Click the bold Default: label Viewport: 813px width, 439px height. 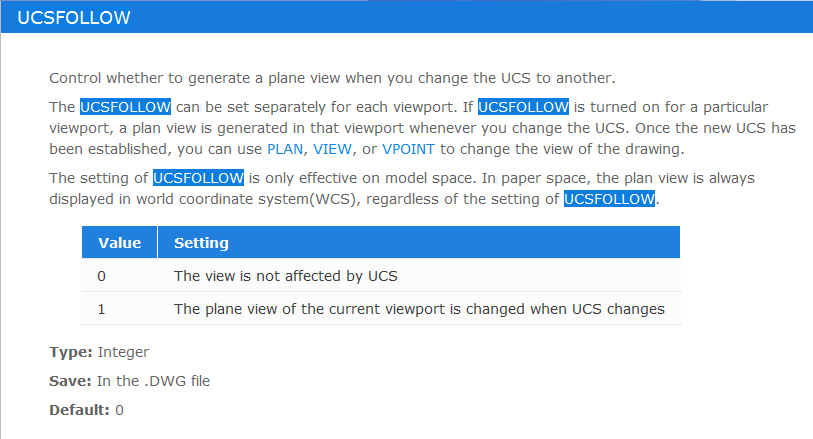(x=79, y=410)
